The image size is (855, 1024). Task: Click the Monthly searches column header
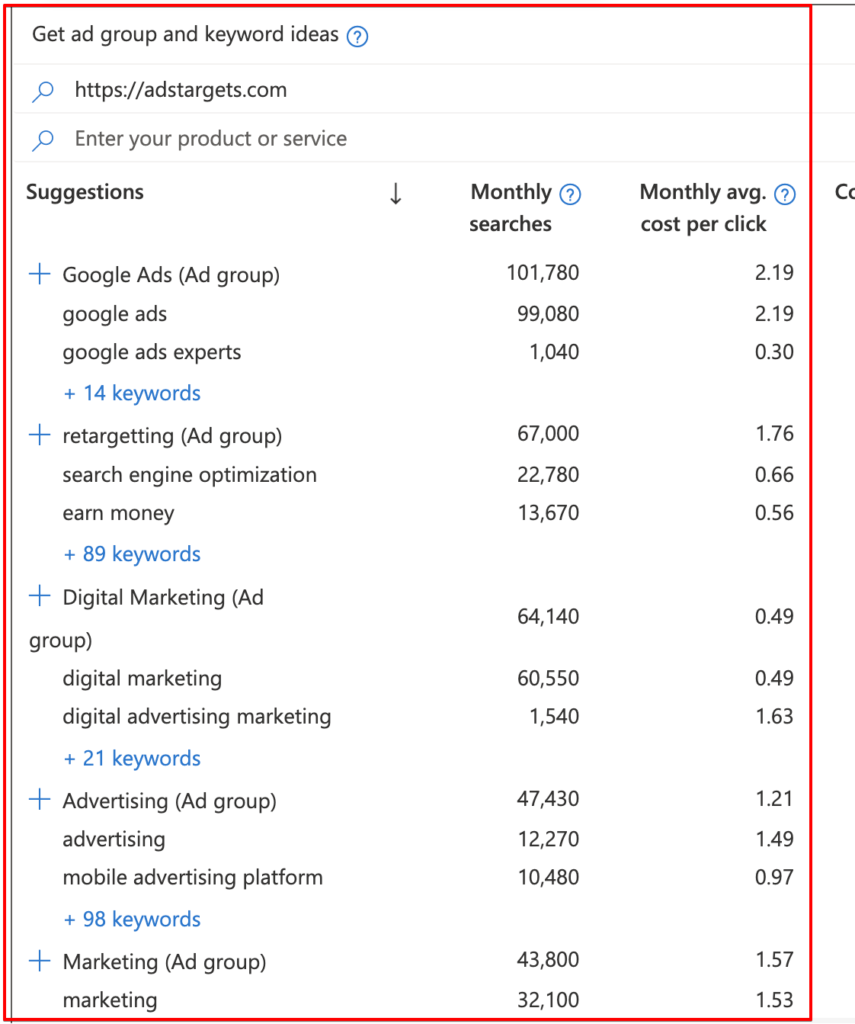(511, 208)
